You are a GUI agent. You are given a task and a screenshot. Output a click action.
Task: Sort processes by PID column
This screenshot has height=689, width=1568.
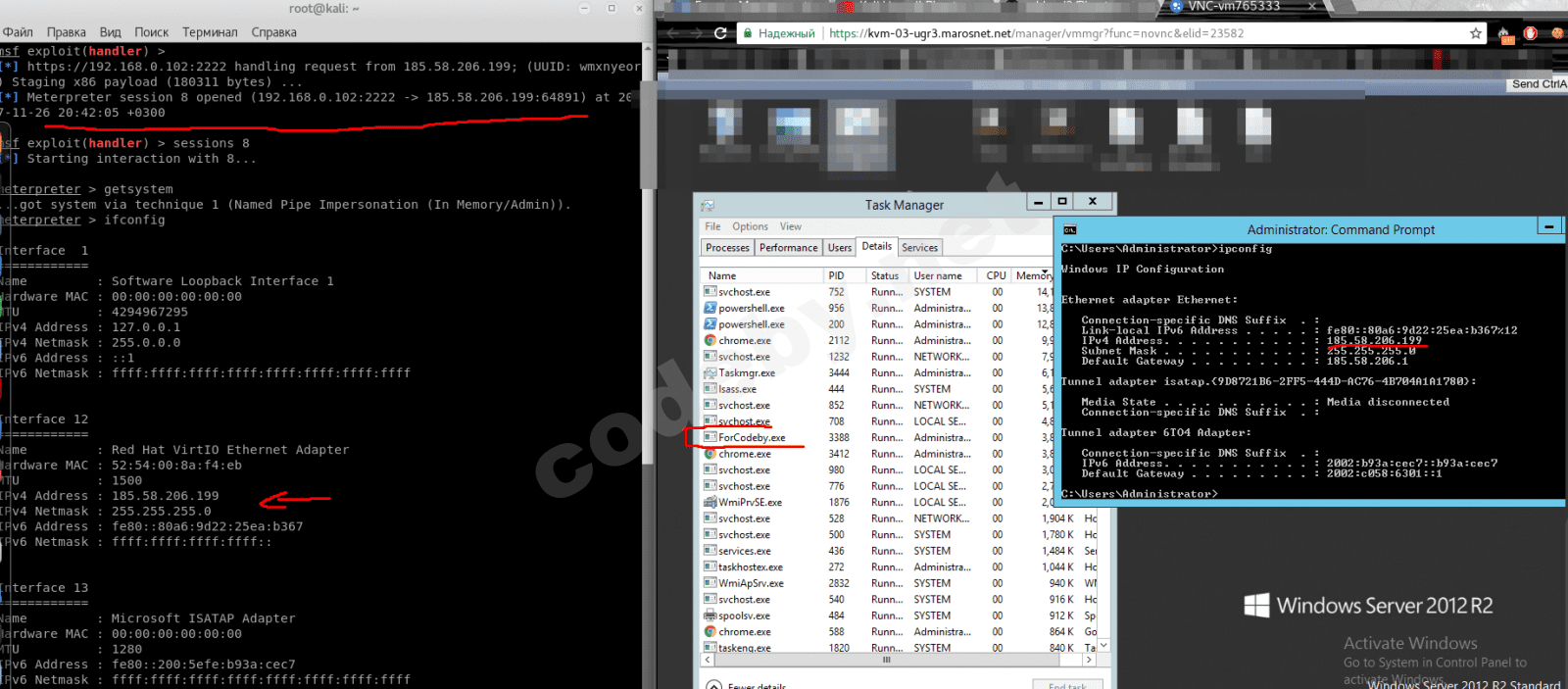pyautogui.click(x=845, y=276)
